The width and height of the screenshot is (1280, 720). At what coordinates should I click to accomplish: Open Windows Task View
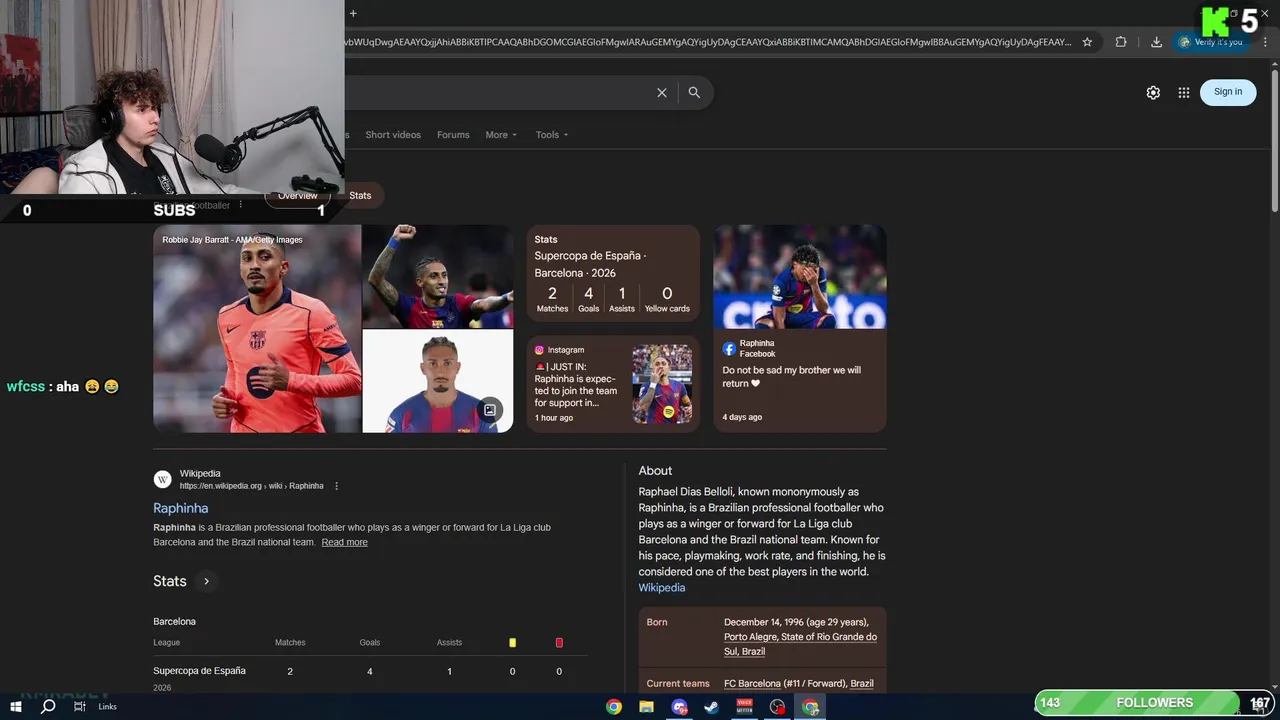(x=80, y=706)
